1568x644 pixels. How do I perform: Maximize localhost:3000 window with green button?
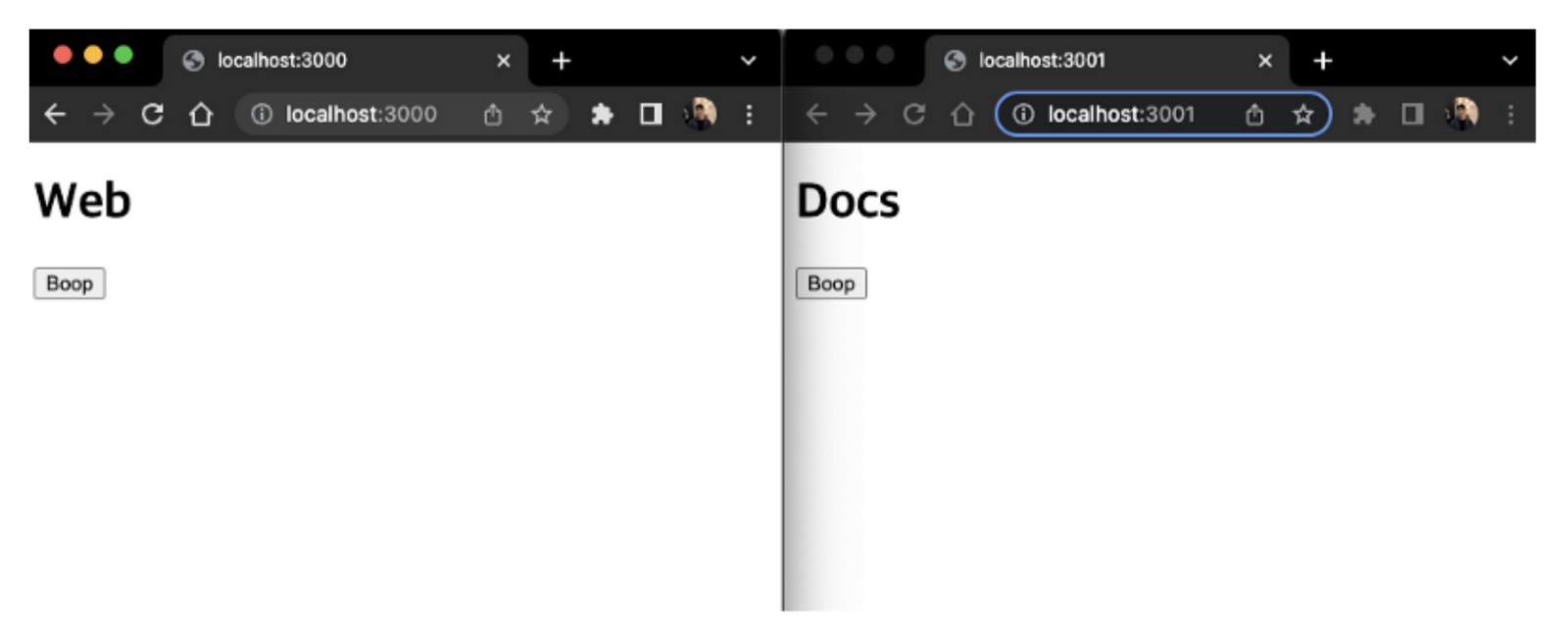point(123,55)
